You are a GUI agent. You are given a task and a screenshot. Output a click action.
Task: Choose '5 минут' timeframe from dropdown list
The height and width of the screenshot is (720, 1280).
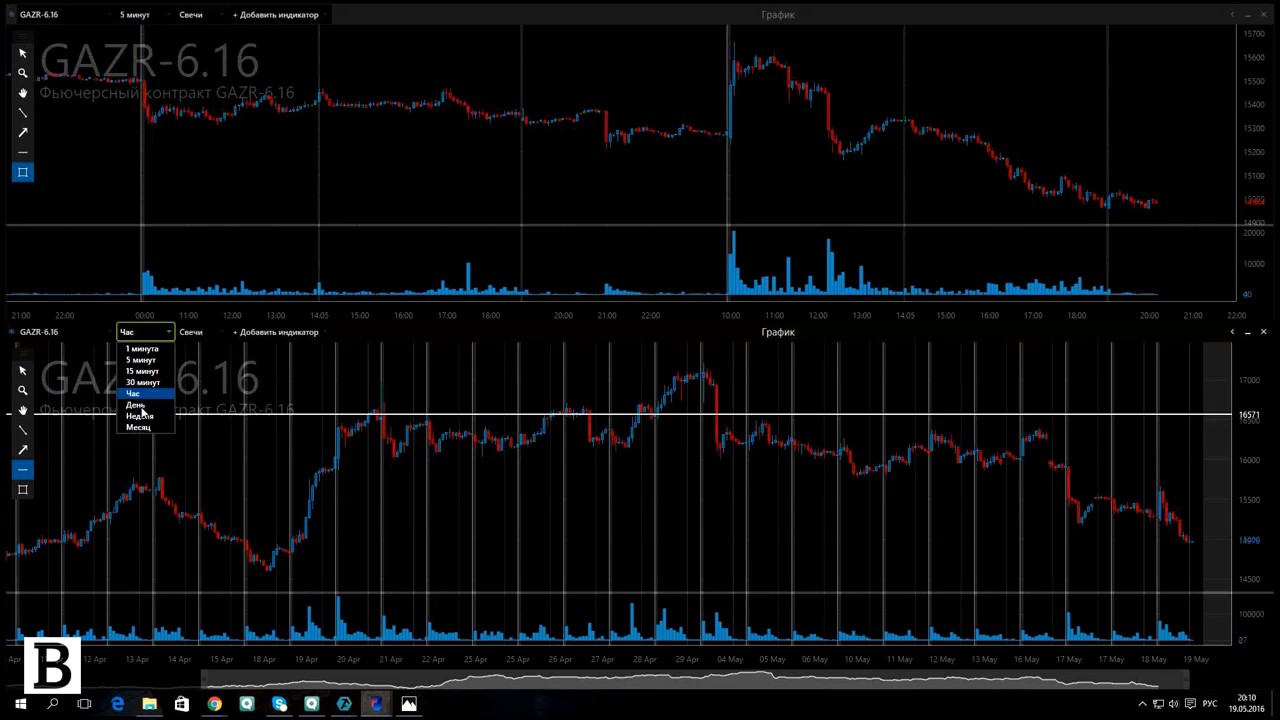[x=146, y=360]
